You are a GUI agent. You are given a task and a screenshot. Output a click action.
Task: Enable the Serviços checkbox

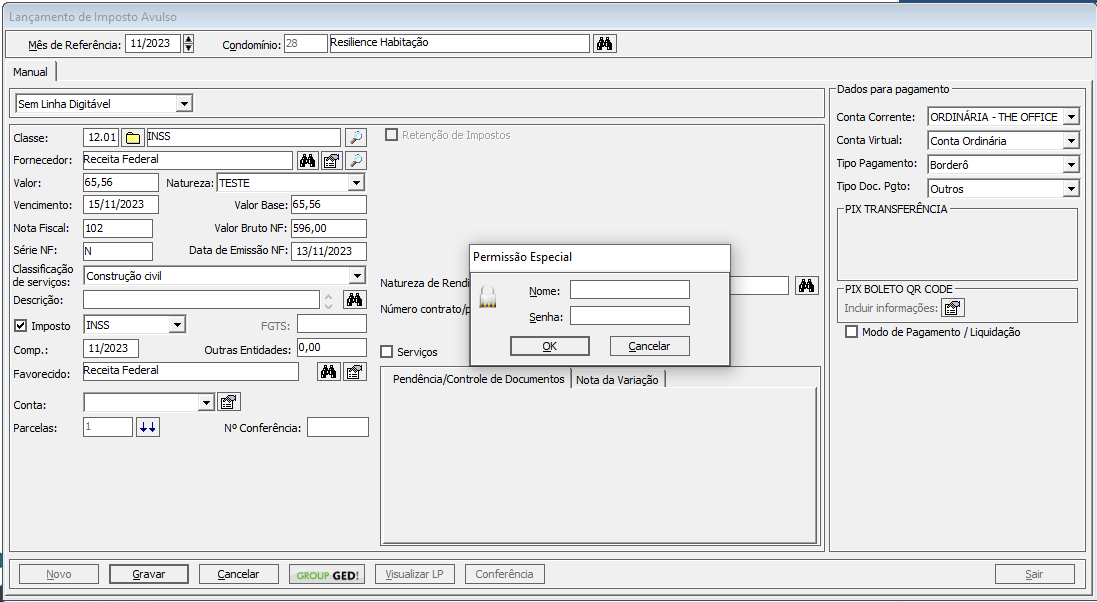point(387,352)
